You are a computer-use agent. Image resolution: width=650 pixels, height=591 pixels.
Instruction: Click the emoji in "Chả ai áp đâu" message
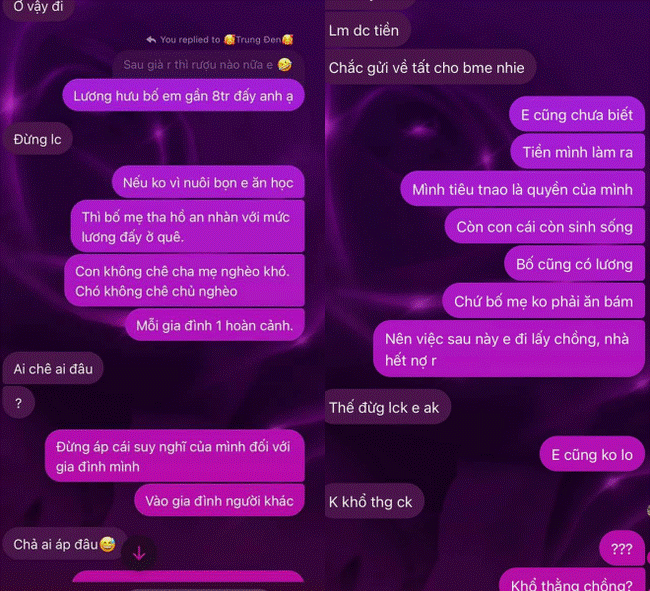(x=107, y=544)
